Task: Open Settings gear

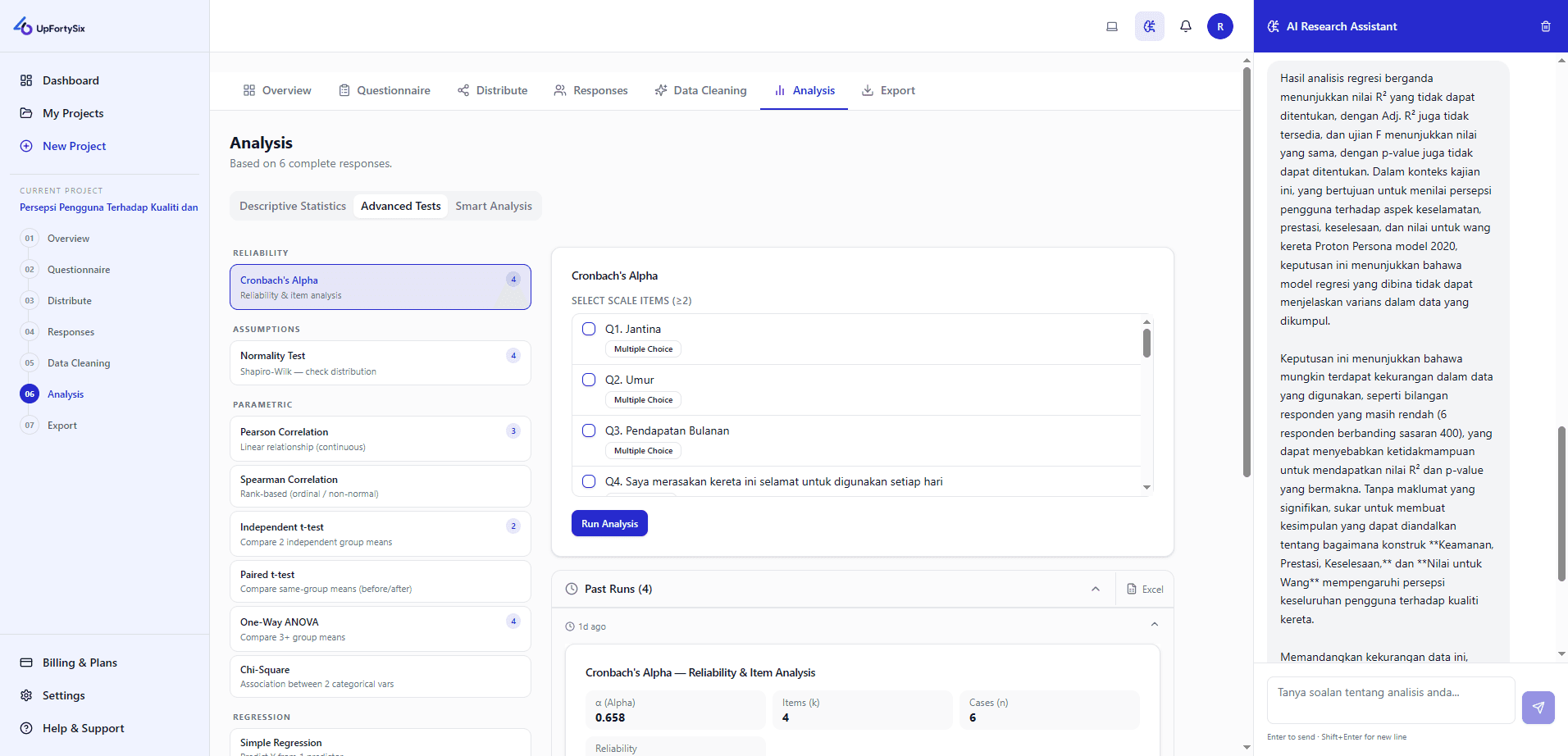Action: [x=26, y=695]
